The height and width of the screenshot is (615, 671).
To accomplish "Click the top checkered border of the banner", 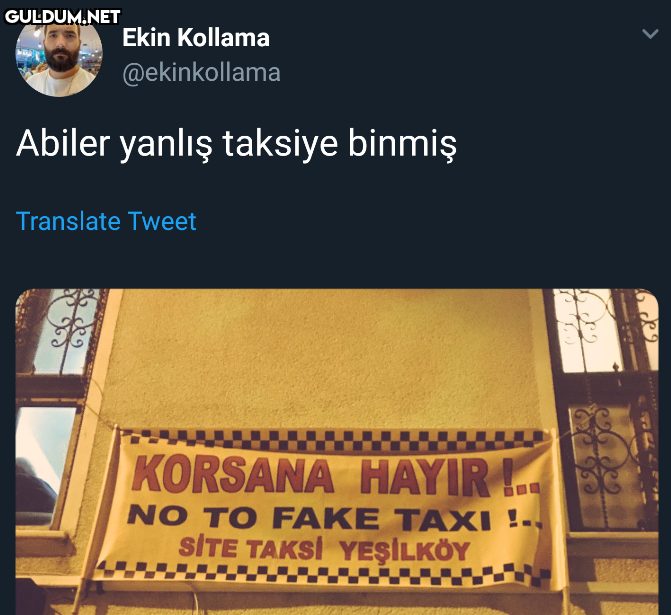I will [x=334, y=440].
